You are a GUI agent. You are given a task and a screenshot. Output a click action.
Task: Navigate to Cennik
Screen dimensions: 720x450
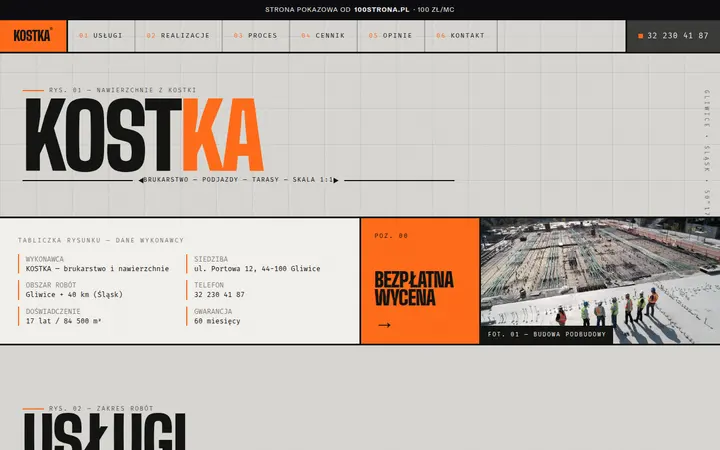tap(323, 36)
